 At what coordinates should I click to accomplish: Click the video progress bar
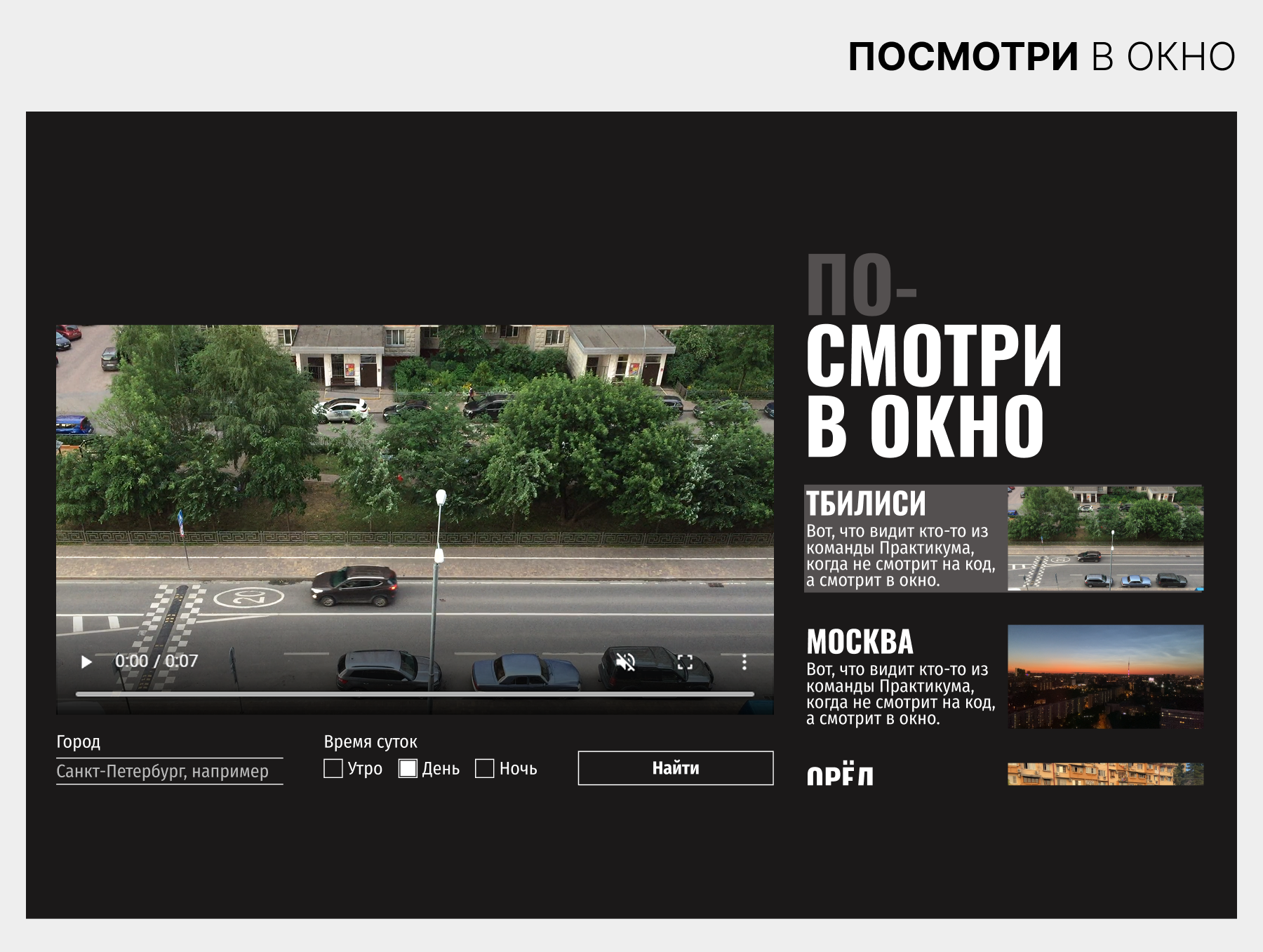(x=414, y=694)
